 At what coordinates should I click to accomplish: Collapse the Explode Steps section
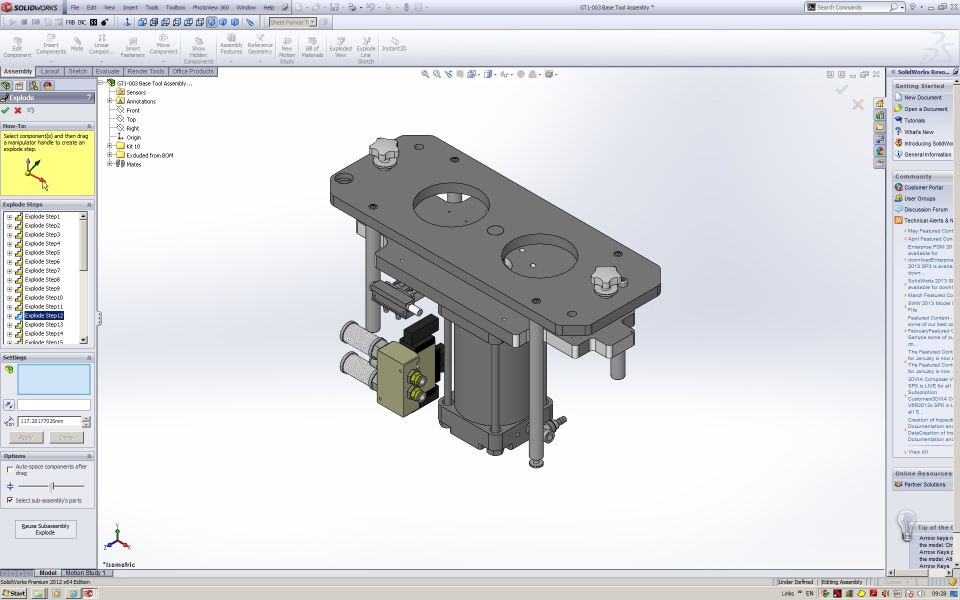tap(89, 204)
